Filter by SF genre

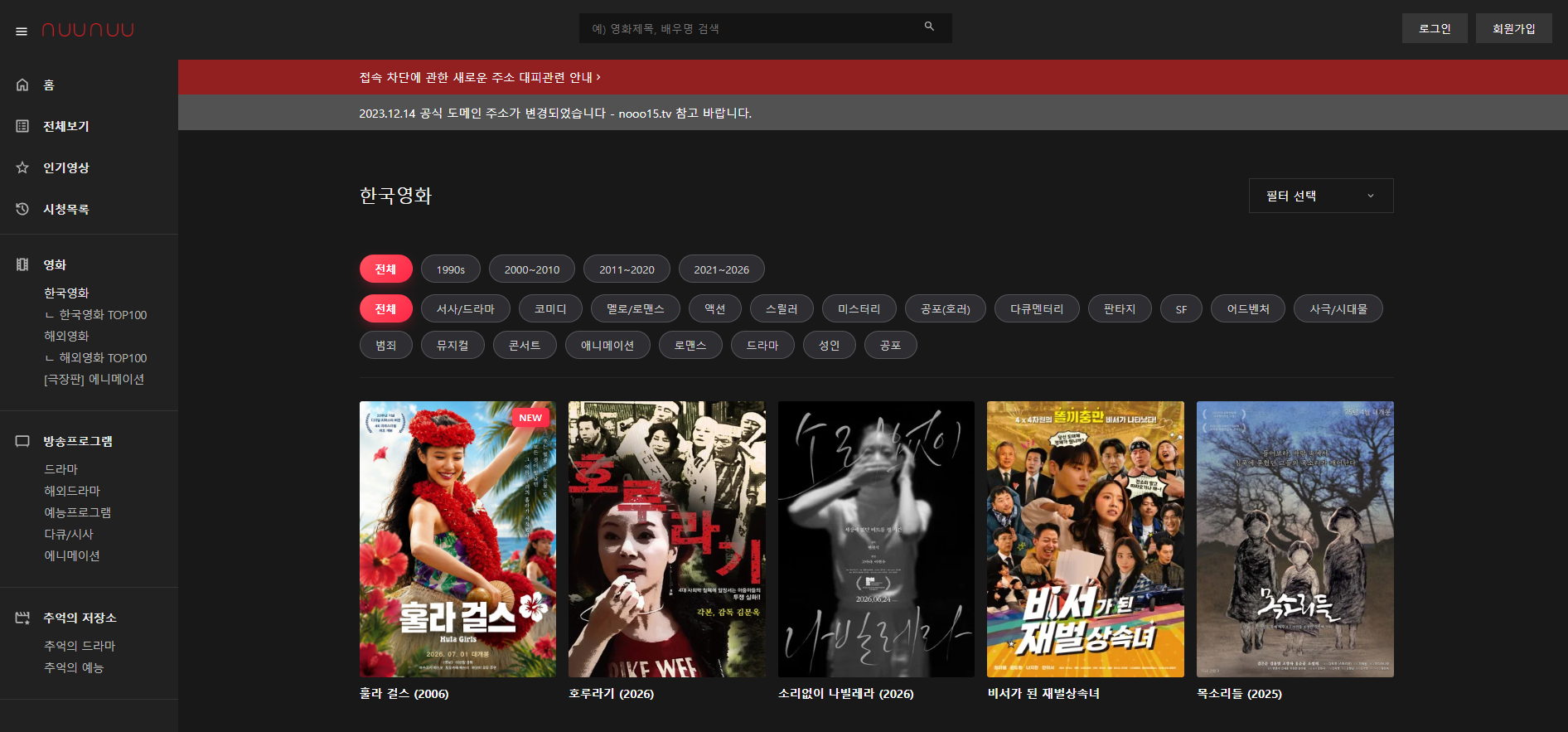[1181, 308]
